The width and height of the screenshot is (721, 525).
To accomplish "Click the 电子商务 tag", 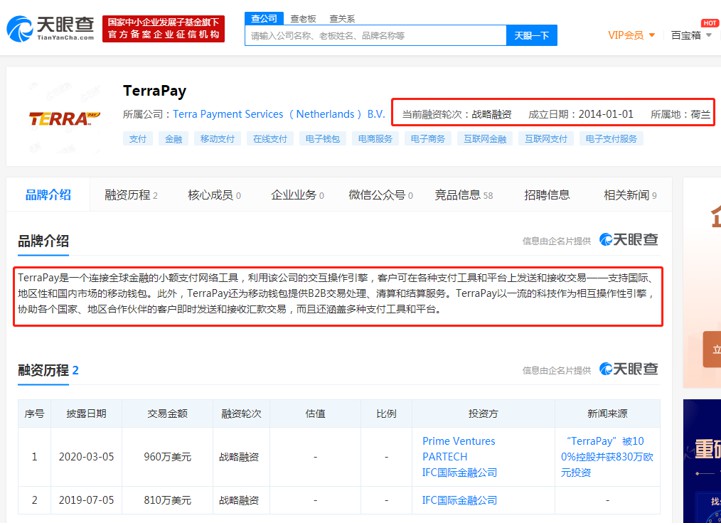I will 428,139.
